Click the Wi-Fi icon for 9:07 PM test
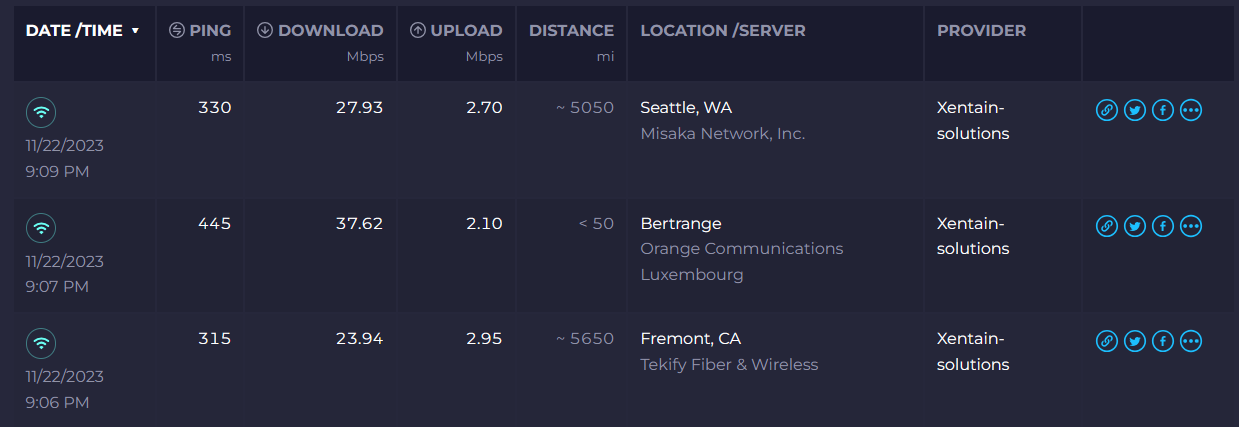Viewport: 1239px width, 427px height. (x=41, y=228)
